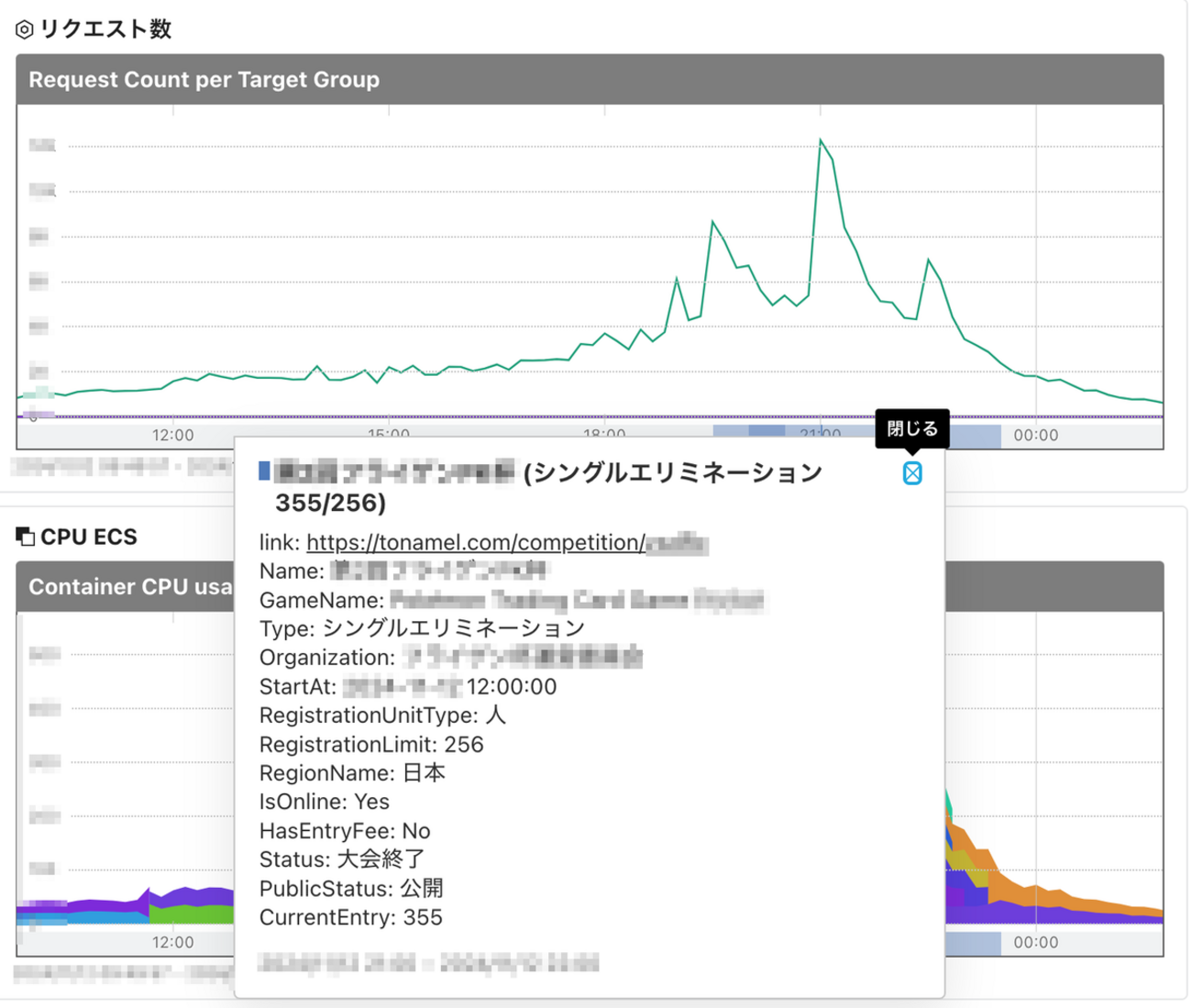
Task: Click the light blue annotation bar near 00:00 in request chart
Action: [972, 435]
